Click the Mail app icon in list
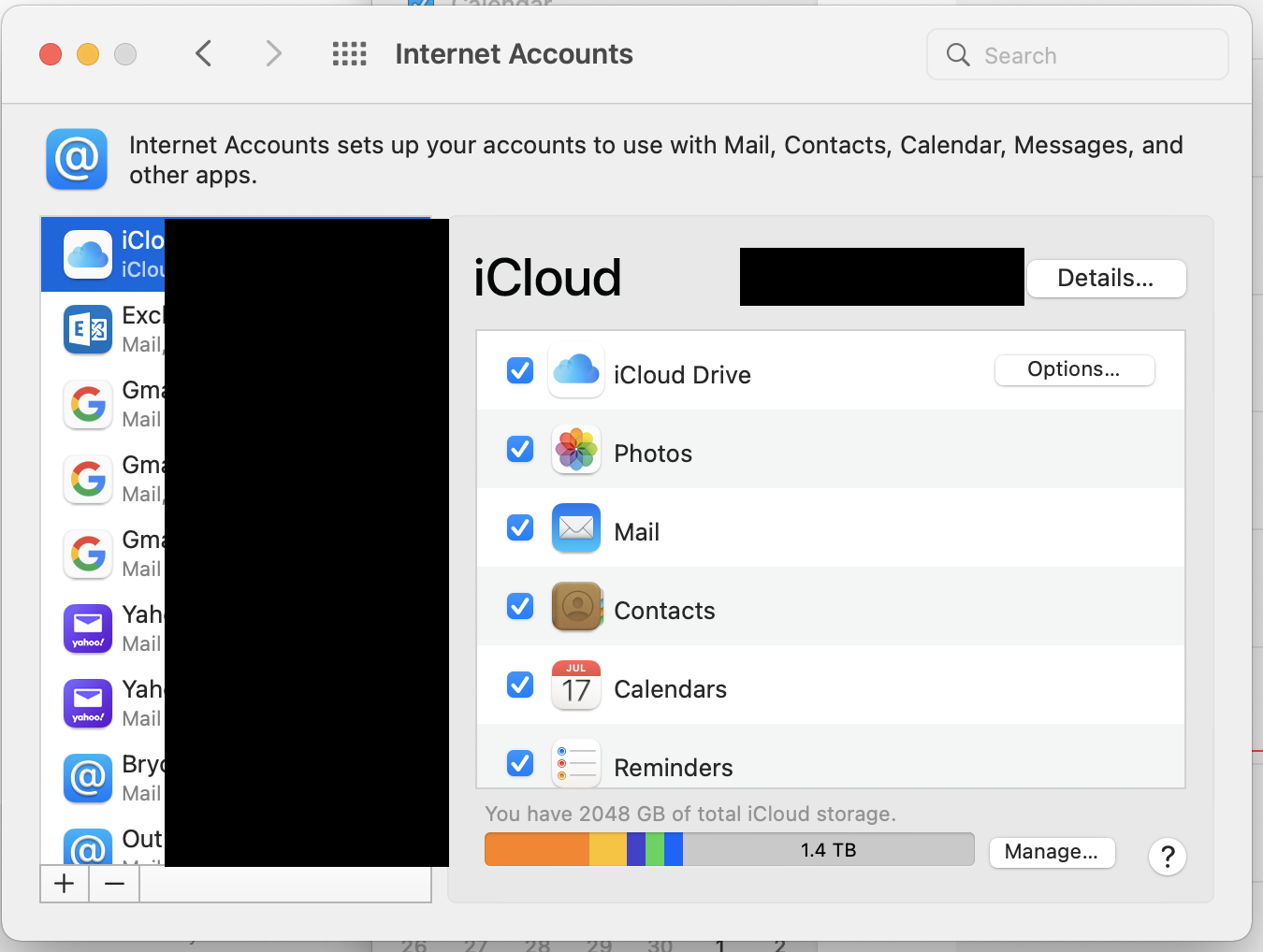This screenshot has width=1263, height=952. click(x=575, y=528)
